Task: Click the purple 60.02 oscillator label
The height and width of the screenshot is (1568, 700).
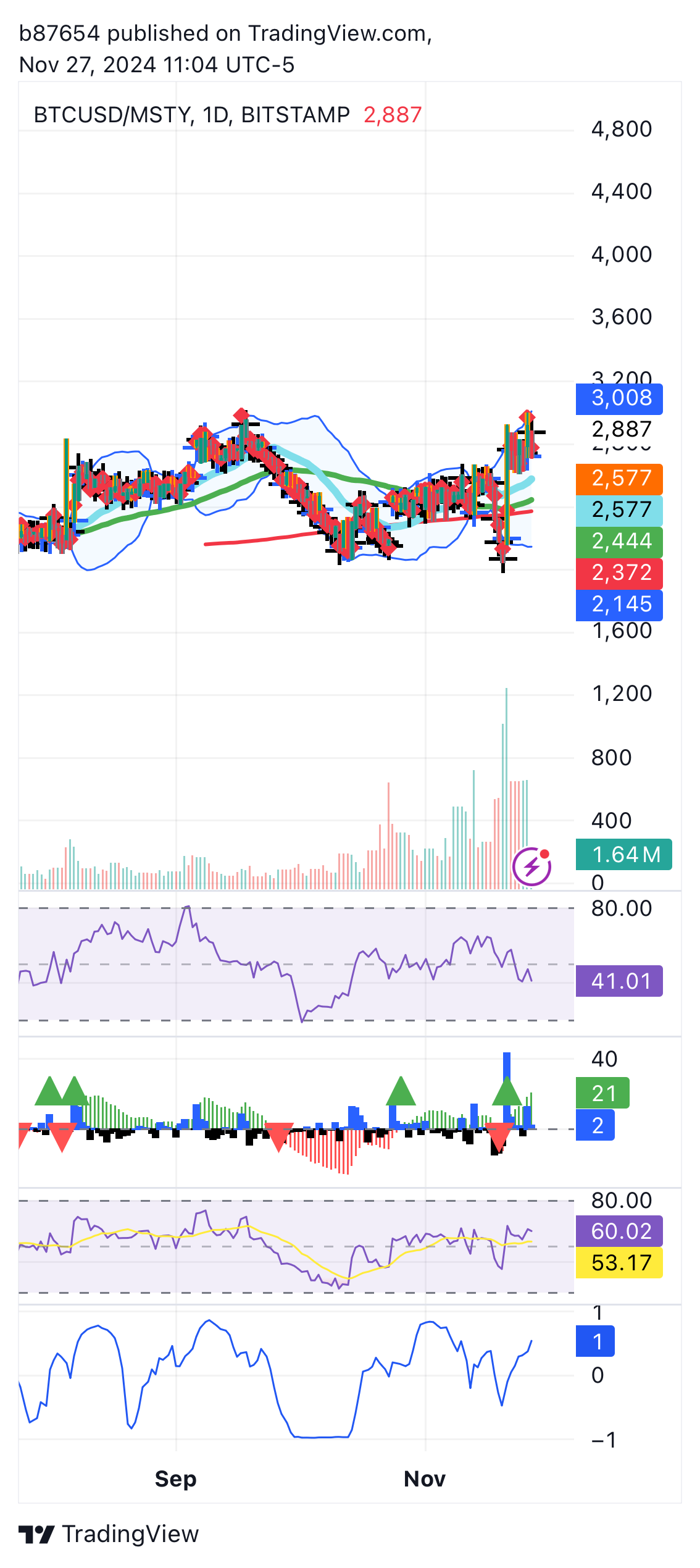Action: tap(619, 1231)
